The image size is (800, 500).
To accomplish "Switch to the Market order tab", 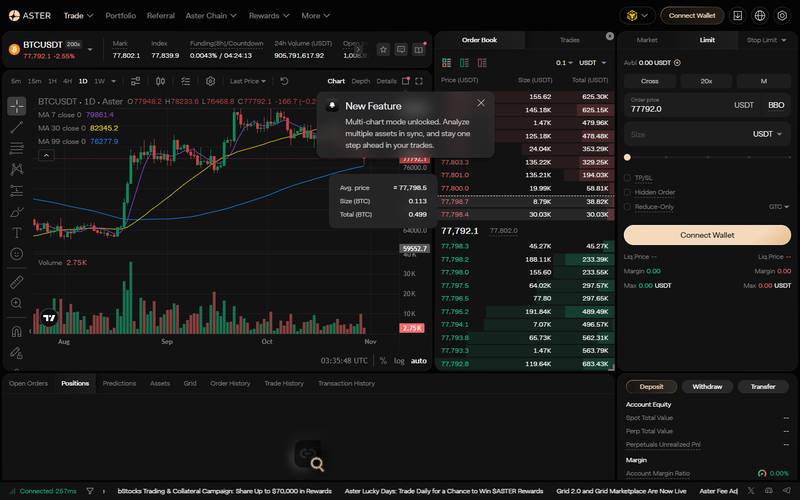I will 647,40.
